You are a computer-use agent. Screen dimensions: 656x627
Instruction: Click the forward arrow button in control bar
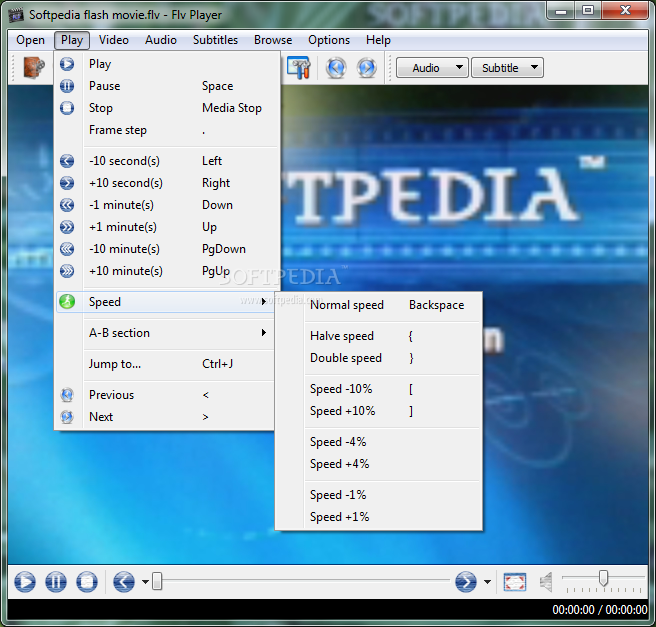coord(466,582)
